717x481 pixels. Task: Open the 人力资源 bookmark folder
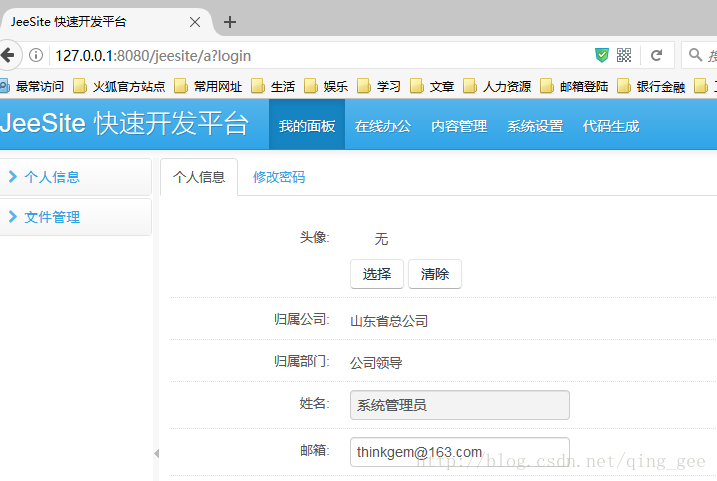497,86
